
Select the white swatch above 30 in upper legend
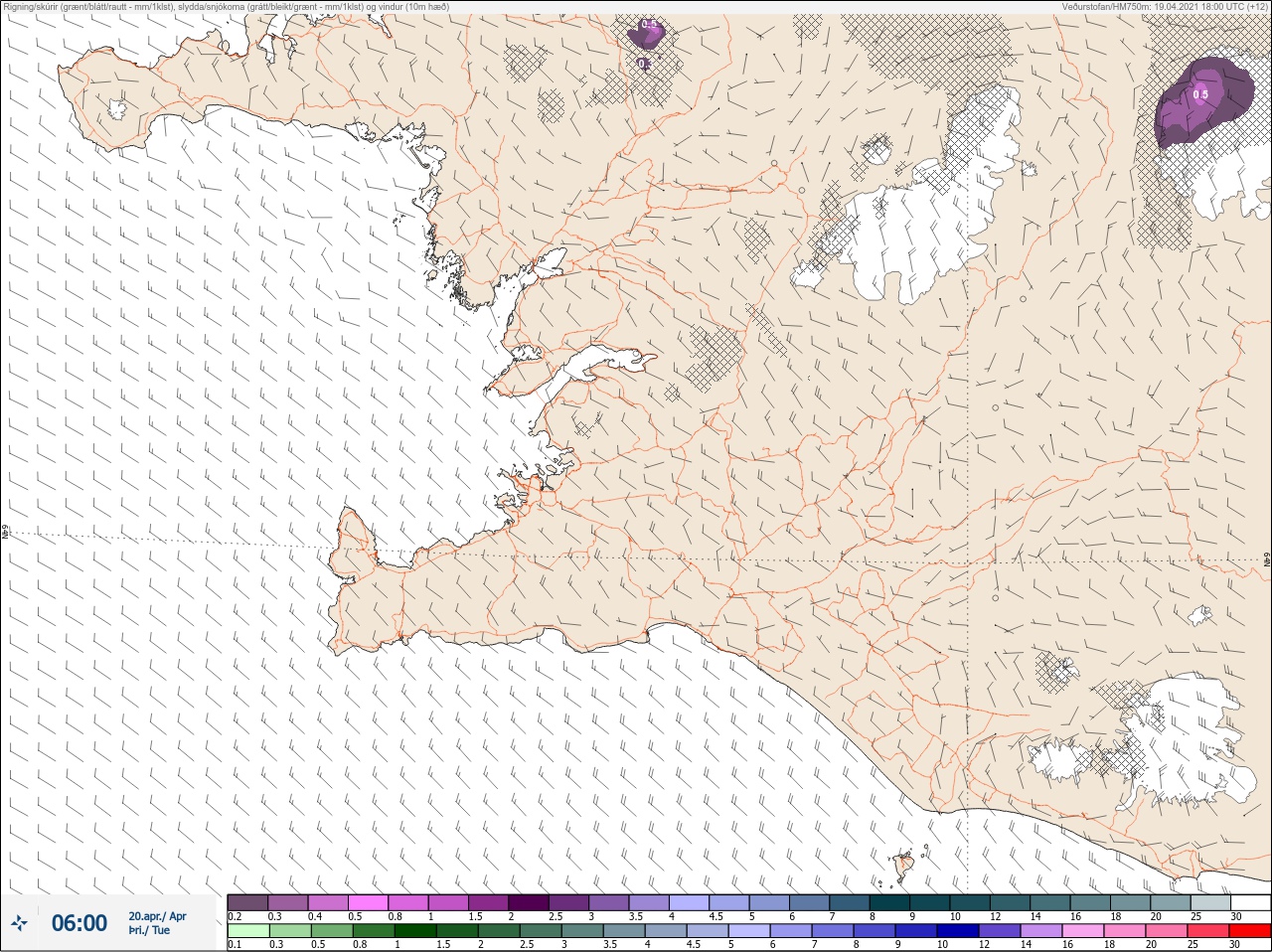(1251, 901)
